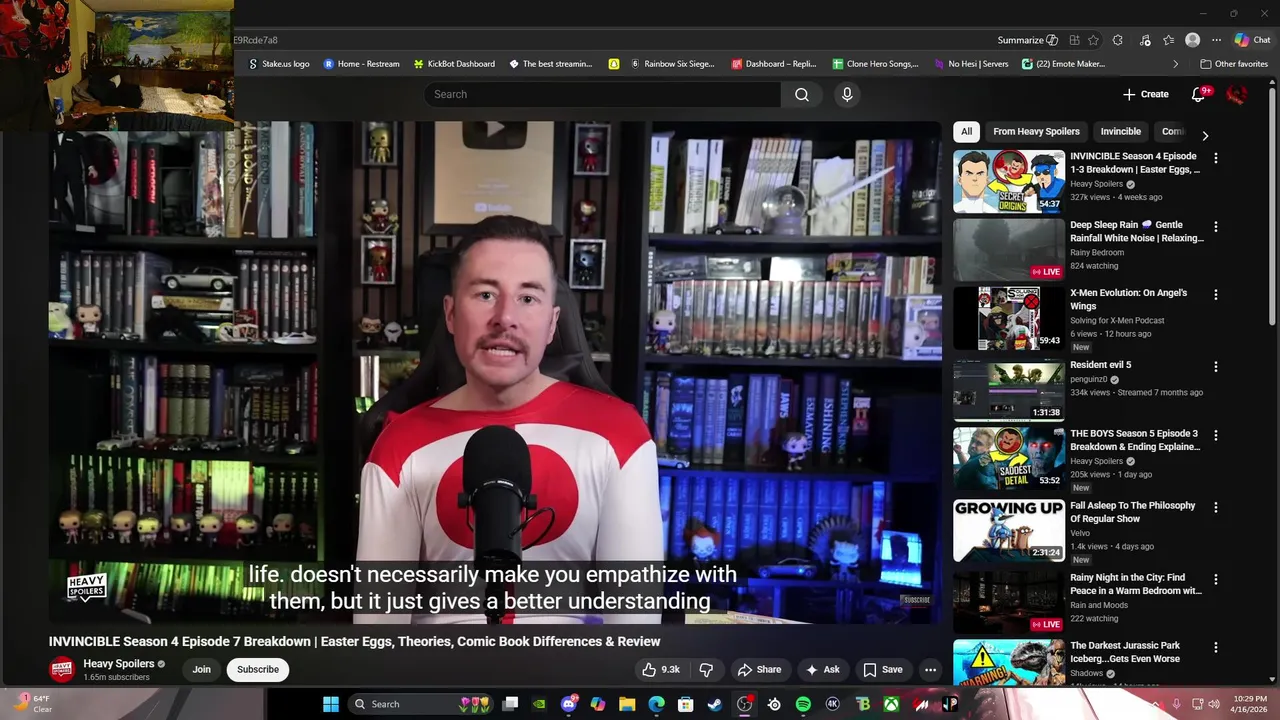
Task: Open options for INVINCIBLE Episode 1-3 video
Action: click(1216, 158)
